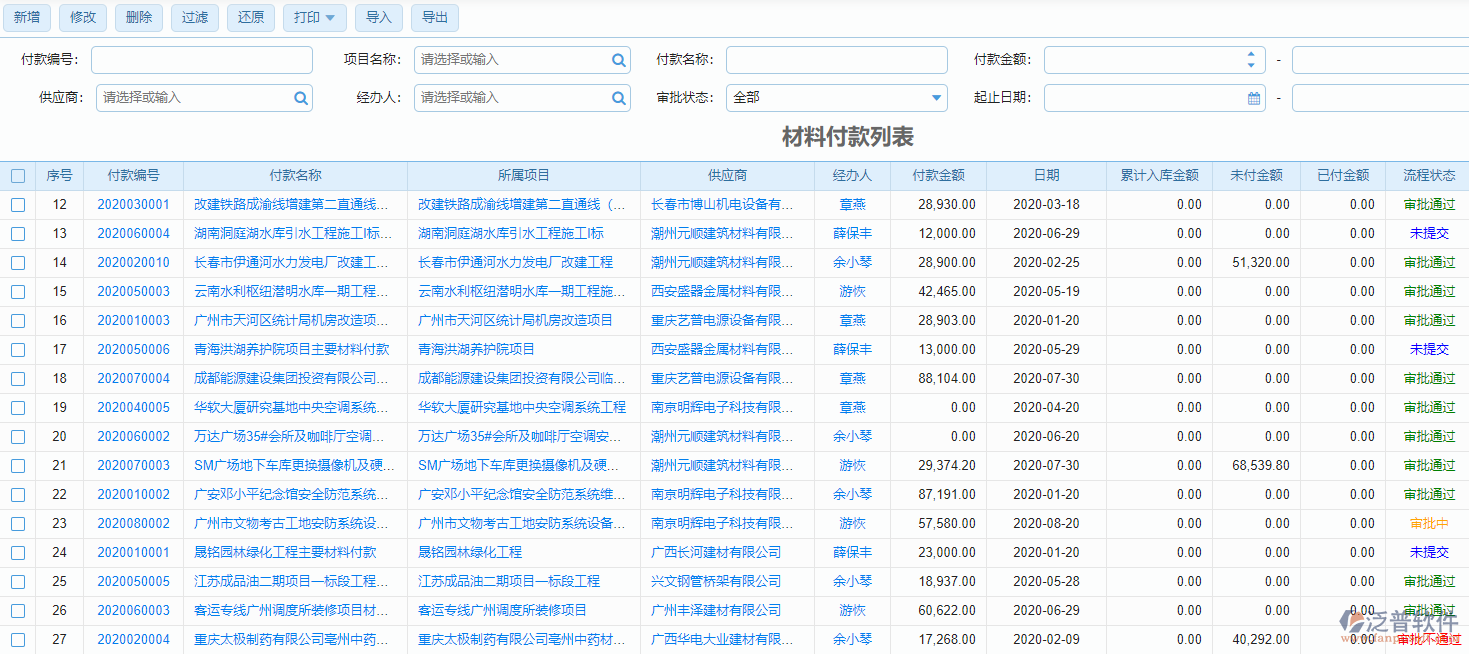Click the 付款金额 stepper up arrow

1249,54
